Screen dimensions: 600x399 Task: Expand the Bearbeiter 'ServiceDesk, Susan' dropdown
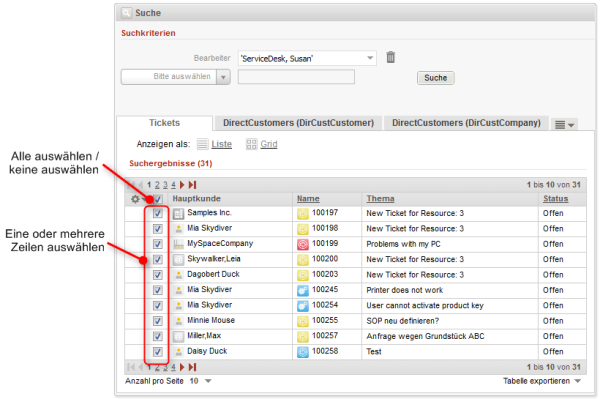pos(370,58)
